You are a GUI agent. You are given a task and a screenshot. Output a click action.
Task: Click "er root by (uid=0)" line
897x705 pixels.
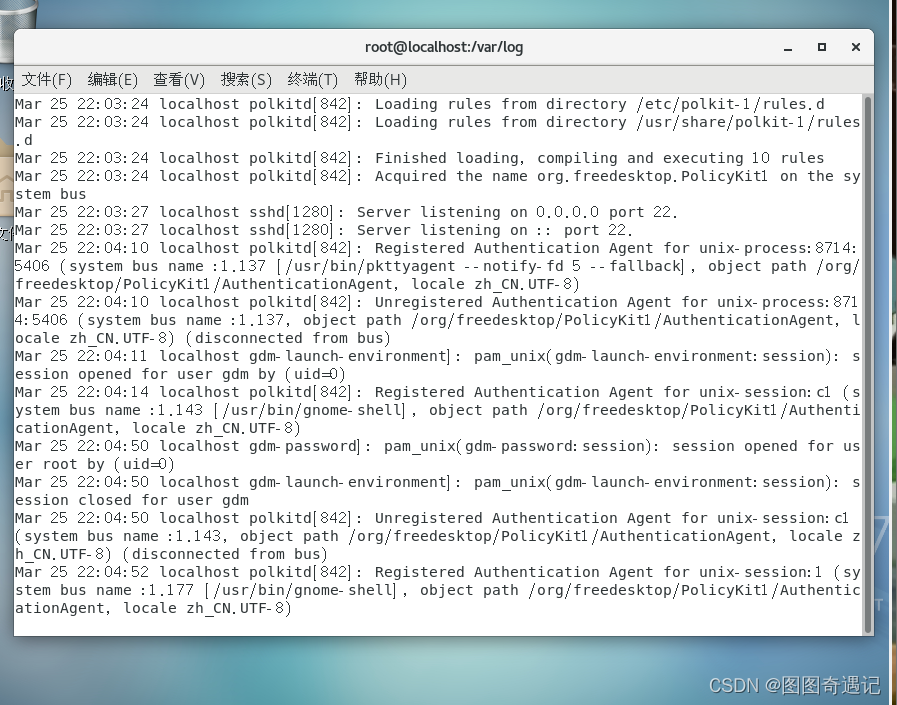click(x=95, y=464)
